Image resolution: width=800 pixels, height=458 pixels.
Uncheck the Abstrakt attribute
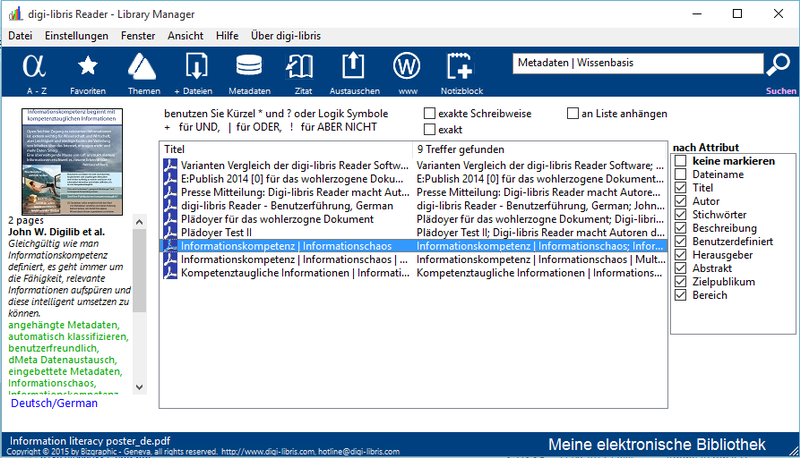(x=680, y=268)
